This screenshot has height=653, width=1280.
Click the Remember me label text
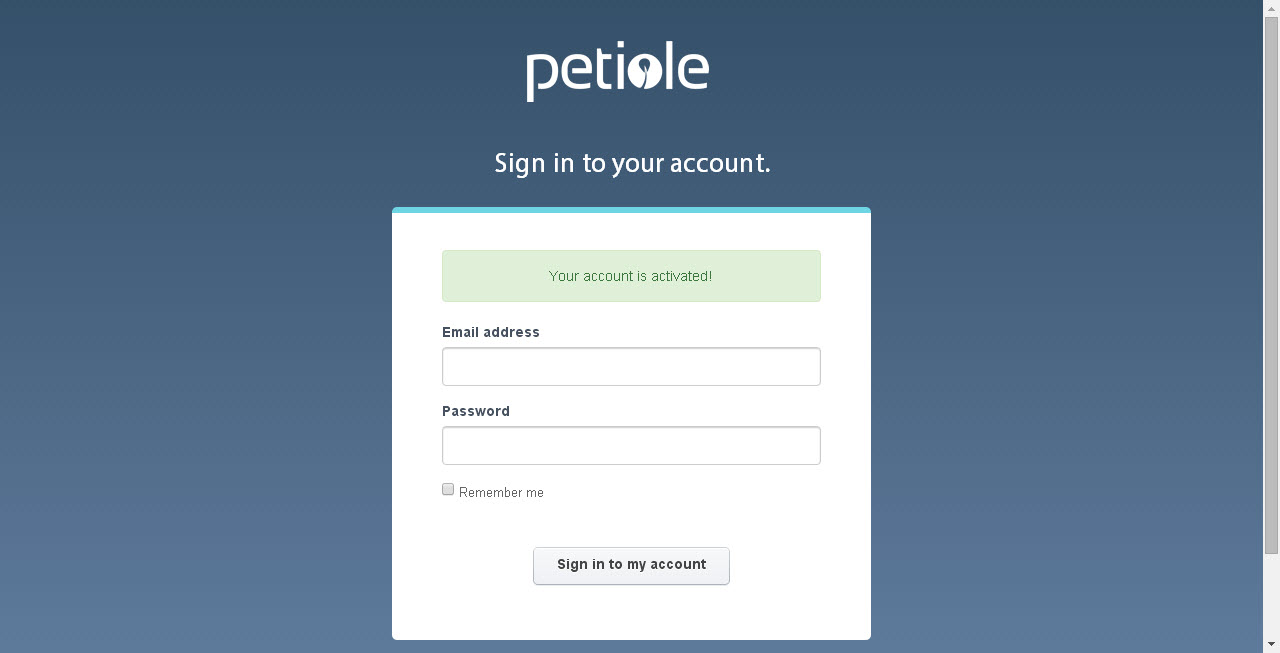click(x=501, y=492)
